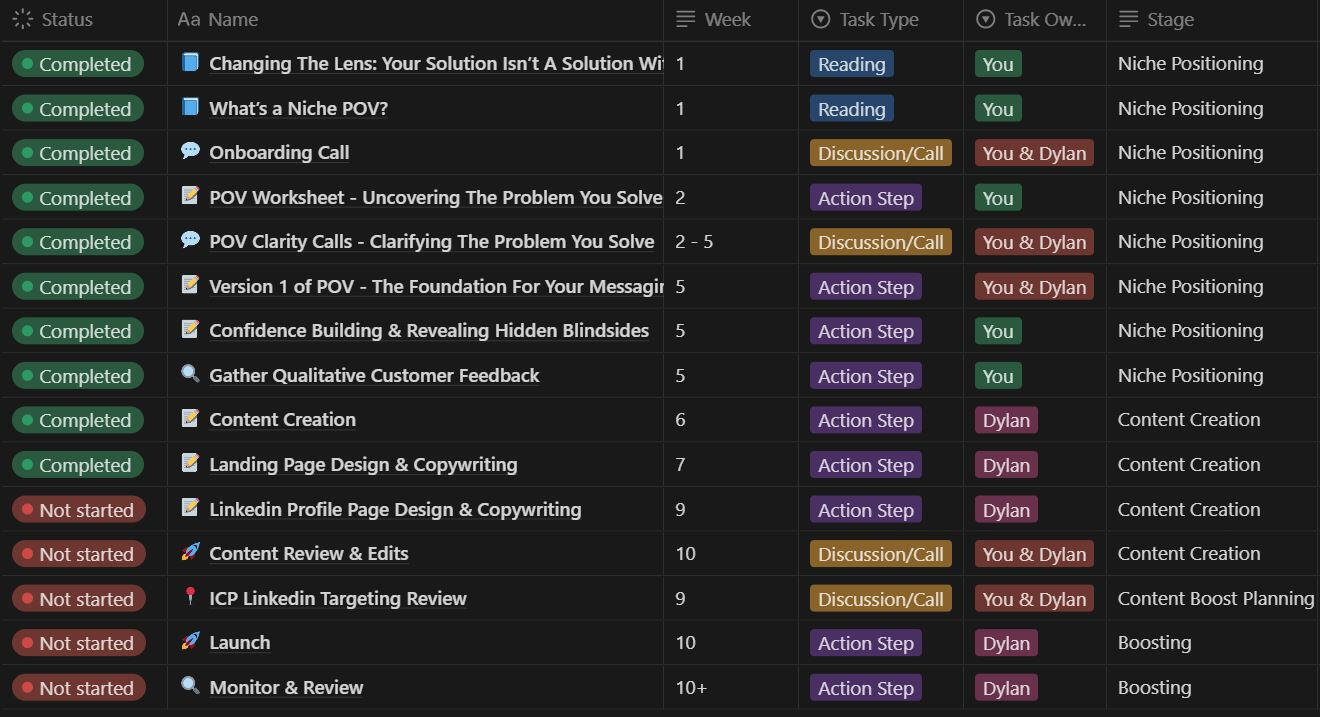This screenshot has height=717, width=1320.
Task: Click the rocket icon beside Content Review & Edits
Action: (190, 552)
